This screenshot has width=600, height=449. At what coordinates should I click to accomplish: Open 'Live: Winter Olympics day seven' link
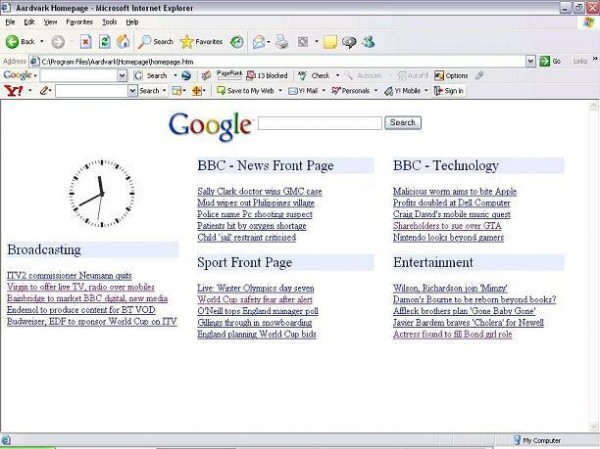pos(256,288)
